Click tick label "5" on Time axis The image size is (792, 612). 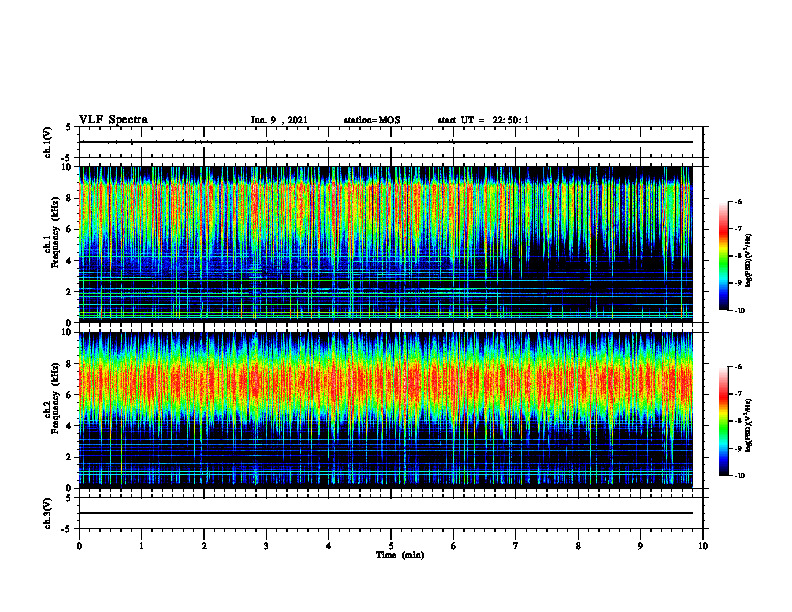coord(391,546)
